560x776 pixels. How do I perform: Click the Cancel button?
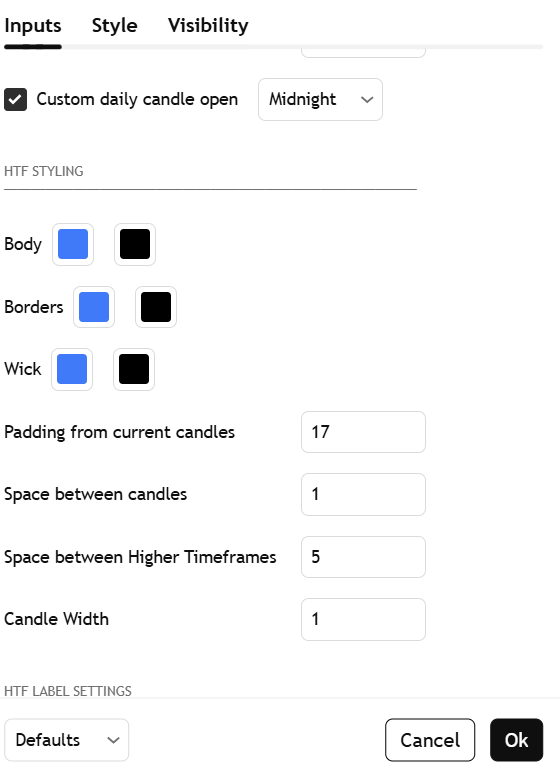(430, 740)
